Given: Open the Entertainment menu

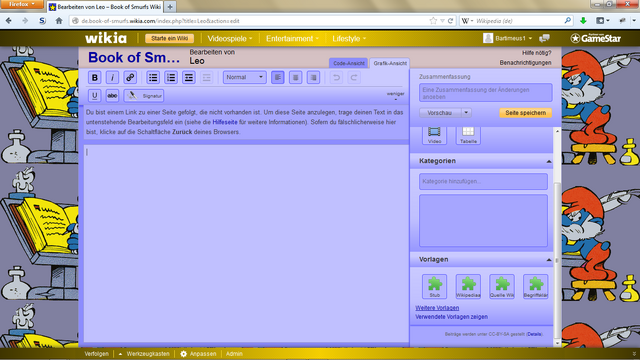Looking at the screenshot, I should pyautogui.click(x=292, y=38).
